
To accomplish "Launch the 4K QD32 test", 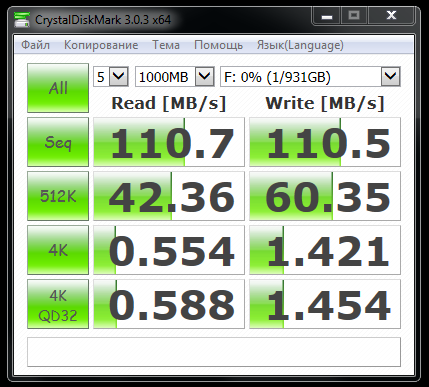I will (x=58, y=304).
